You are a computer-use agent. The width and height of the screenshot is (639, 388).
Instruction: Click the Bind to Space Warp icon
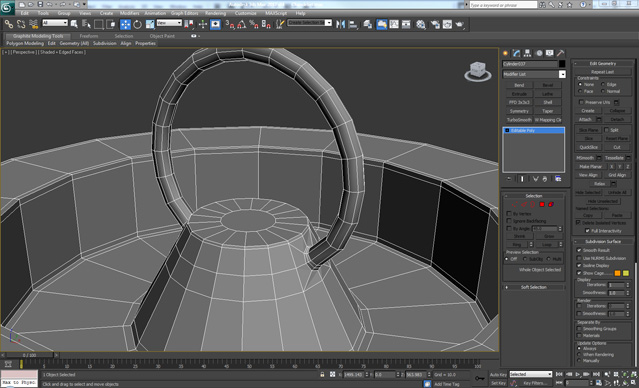pyautogui.click(x=34, y=24)
